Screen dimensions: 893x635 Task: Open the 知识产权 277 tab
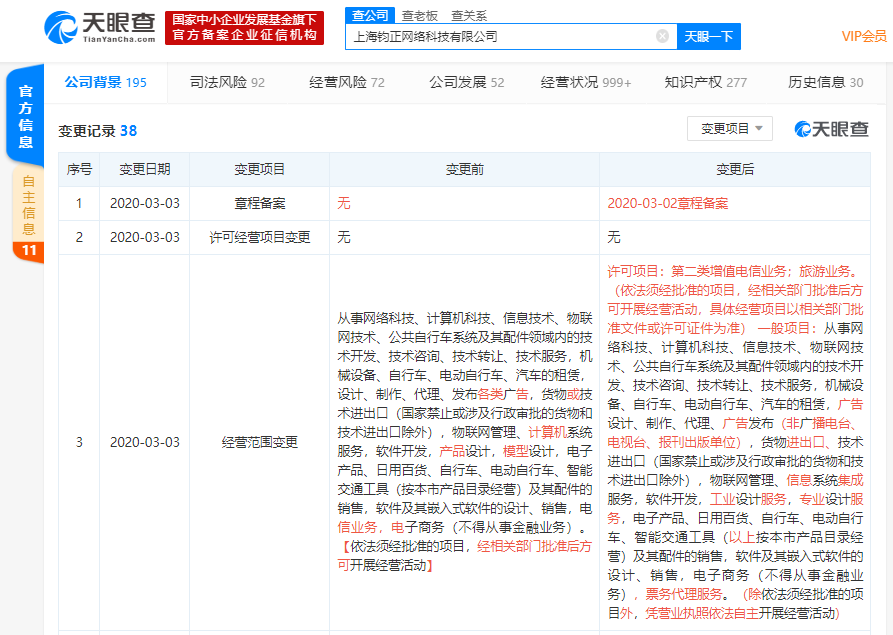coord(705,83)
